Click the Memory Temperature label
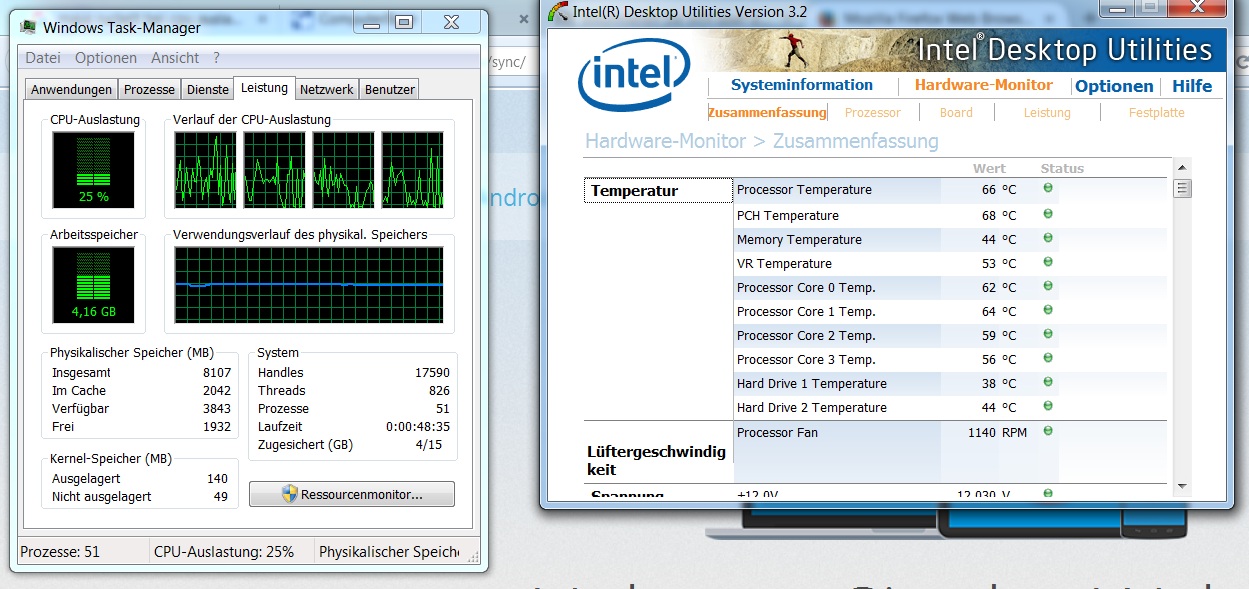This screenshot has height=589, width=1249. [x=799, y=239]
